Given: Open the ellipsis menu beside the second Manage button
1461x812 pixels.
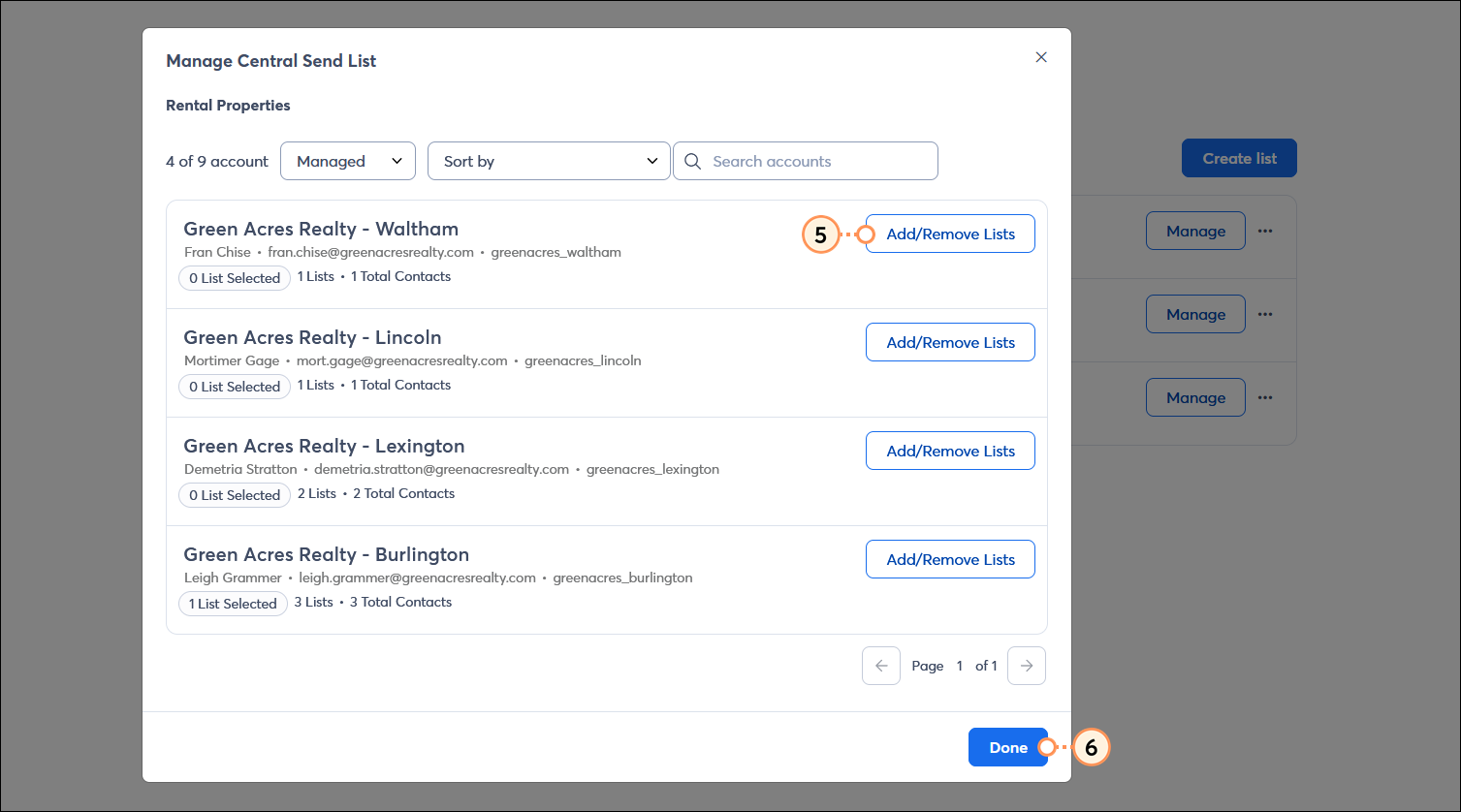Looking at the screenshot, I should (x=1265, y=314).
